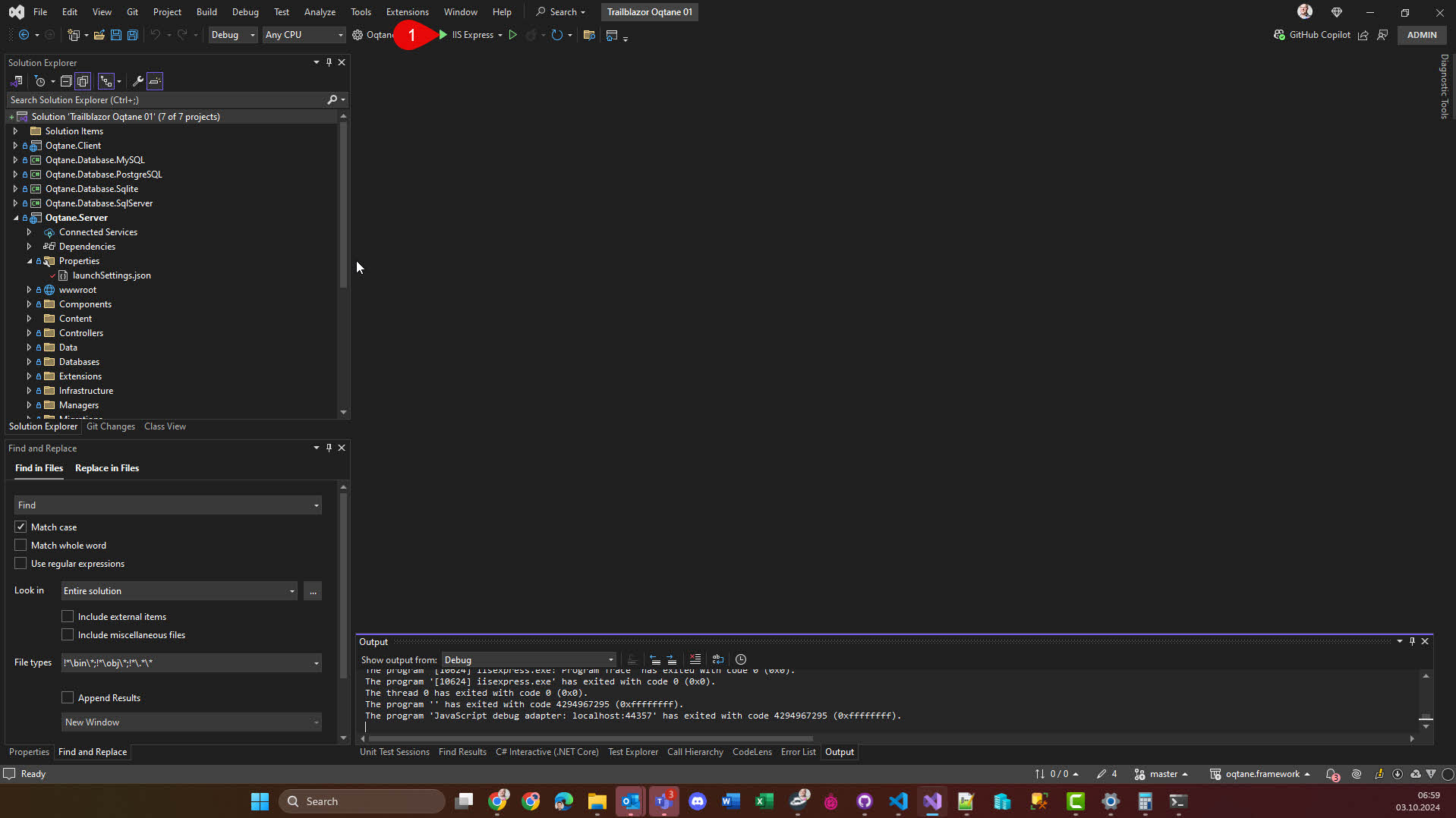Click Start Without Debugging outline play icon
The image size is (1456, 818).
(513, 35)
